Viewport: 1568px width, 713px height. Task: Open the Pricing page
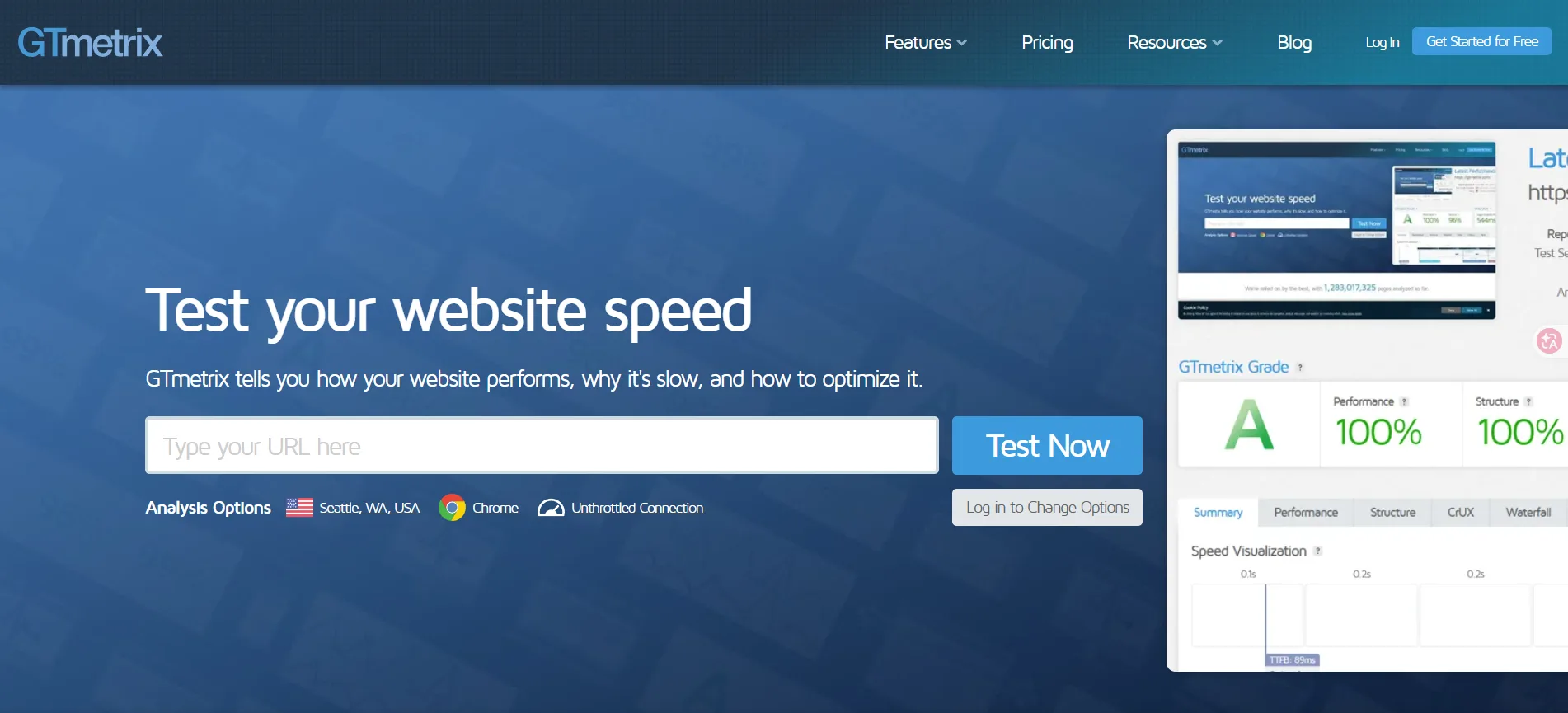pos(1047,42)
